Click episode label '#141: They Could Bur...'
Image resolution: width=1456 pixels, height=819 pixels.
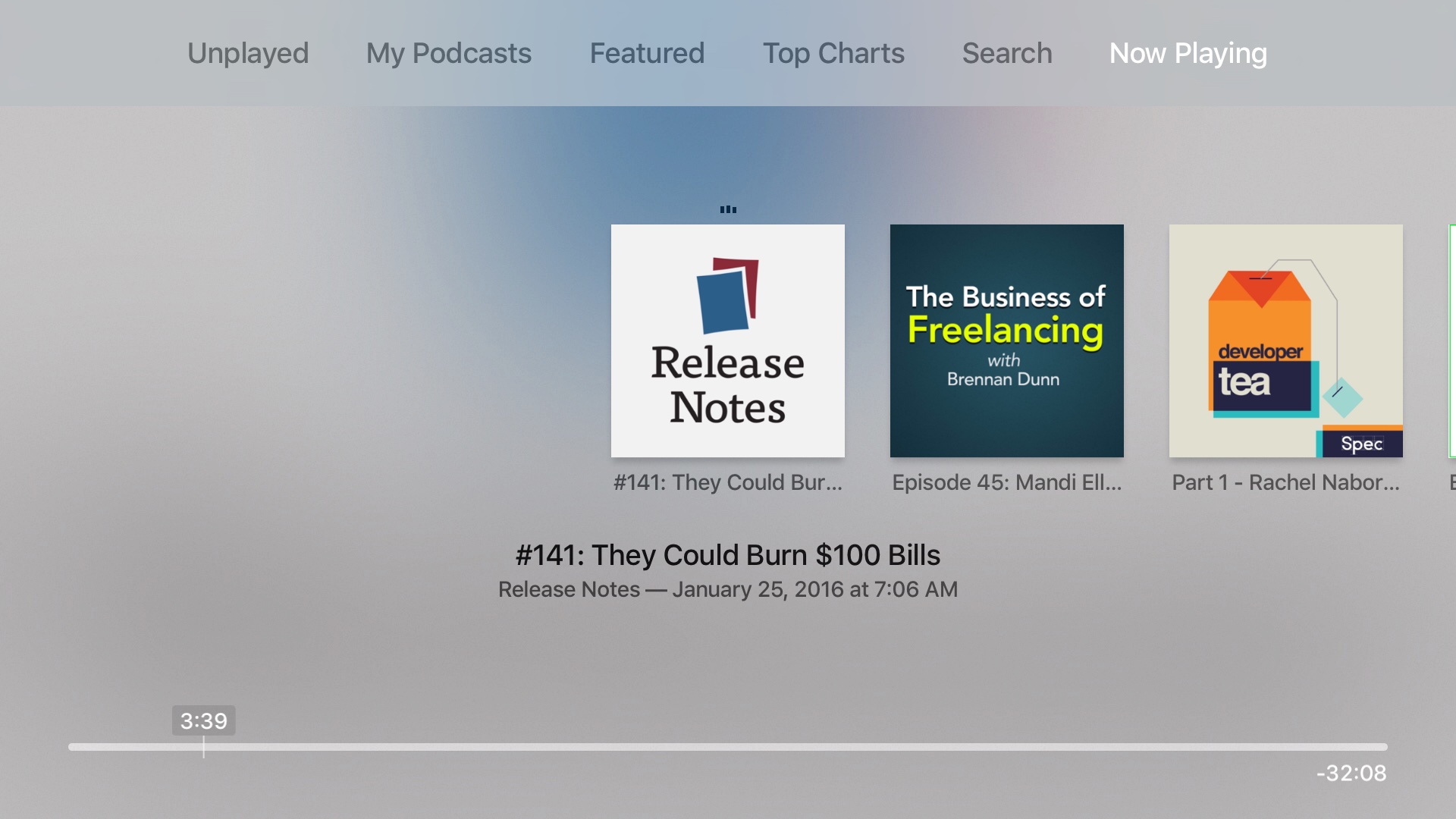tap(727, 482)
